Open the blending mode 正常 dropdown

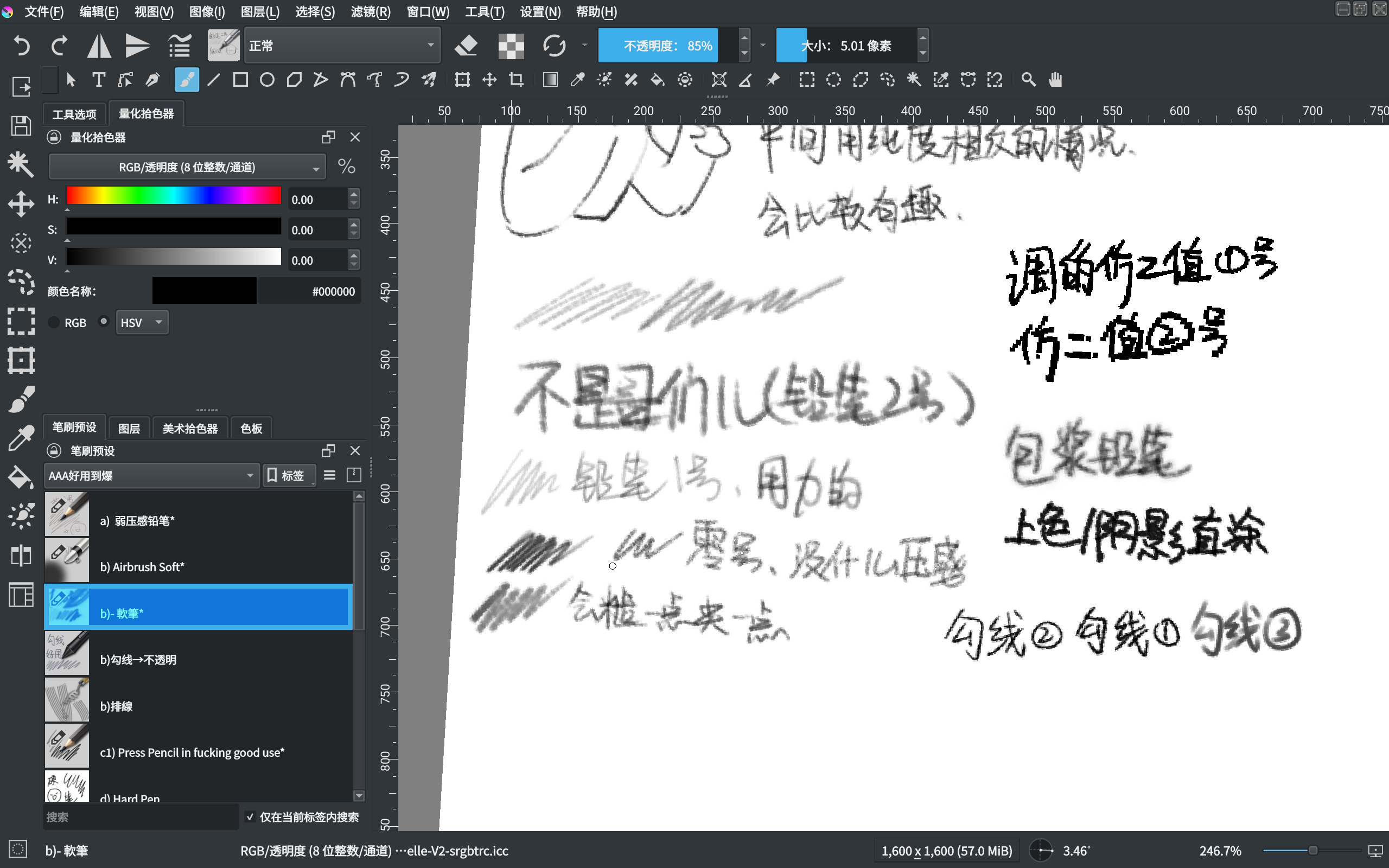(x=342, y=46)
